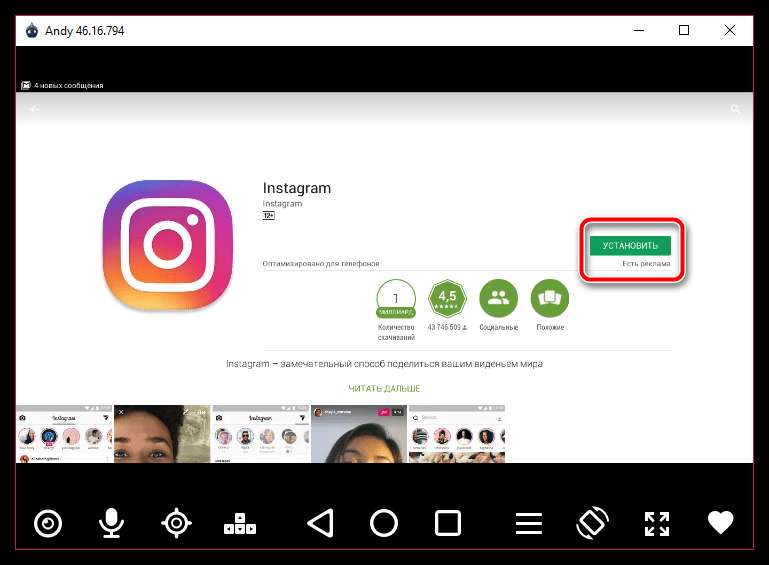The image size is (769, 565).
Task: Click the microphone icon in bottom bar
Action: pos(111,523)
